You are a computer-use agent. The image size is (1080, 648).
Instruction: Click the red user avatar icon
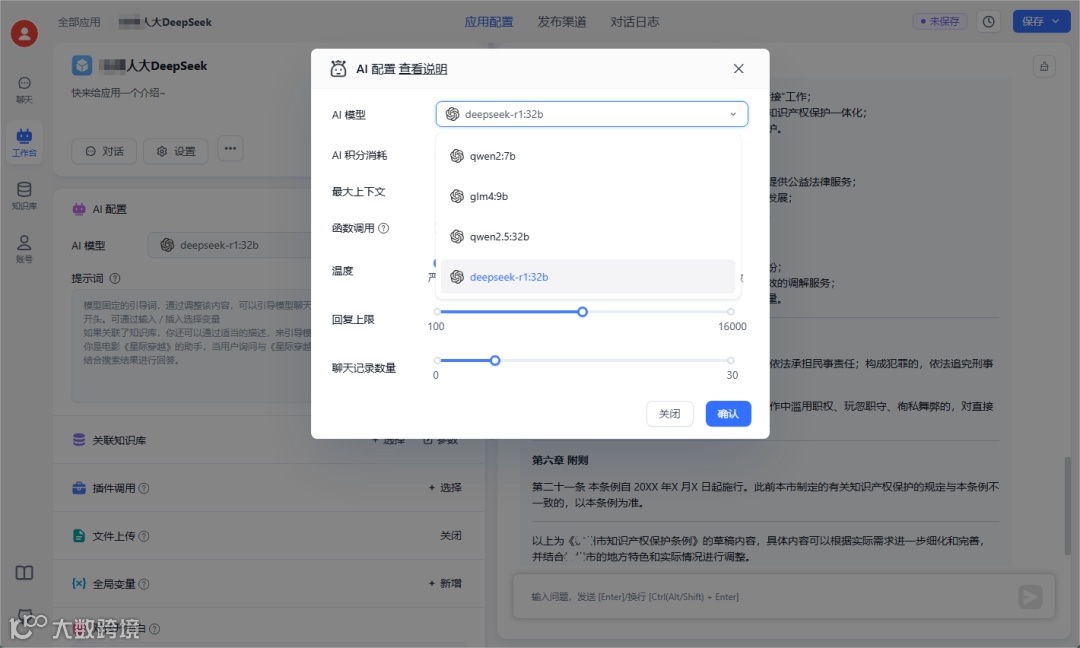(x=24, y=33)
